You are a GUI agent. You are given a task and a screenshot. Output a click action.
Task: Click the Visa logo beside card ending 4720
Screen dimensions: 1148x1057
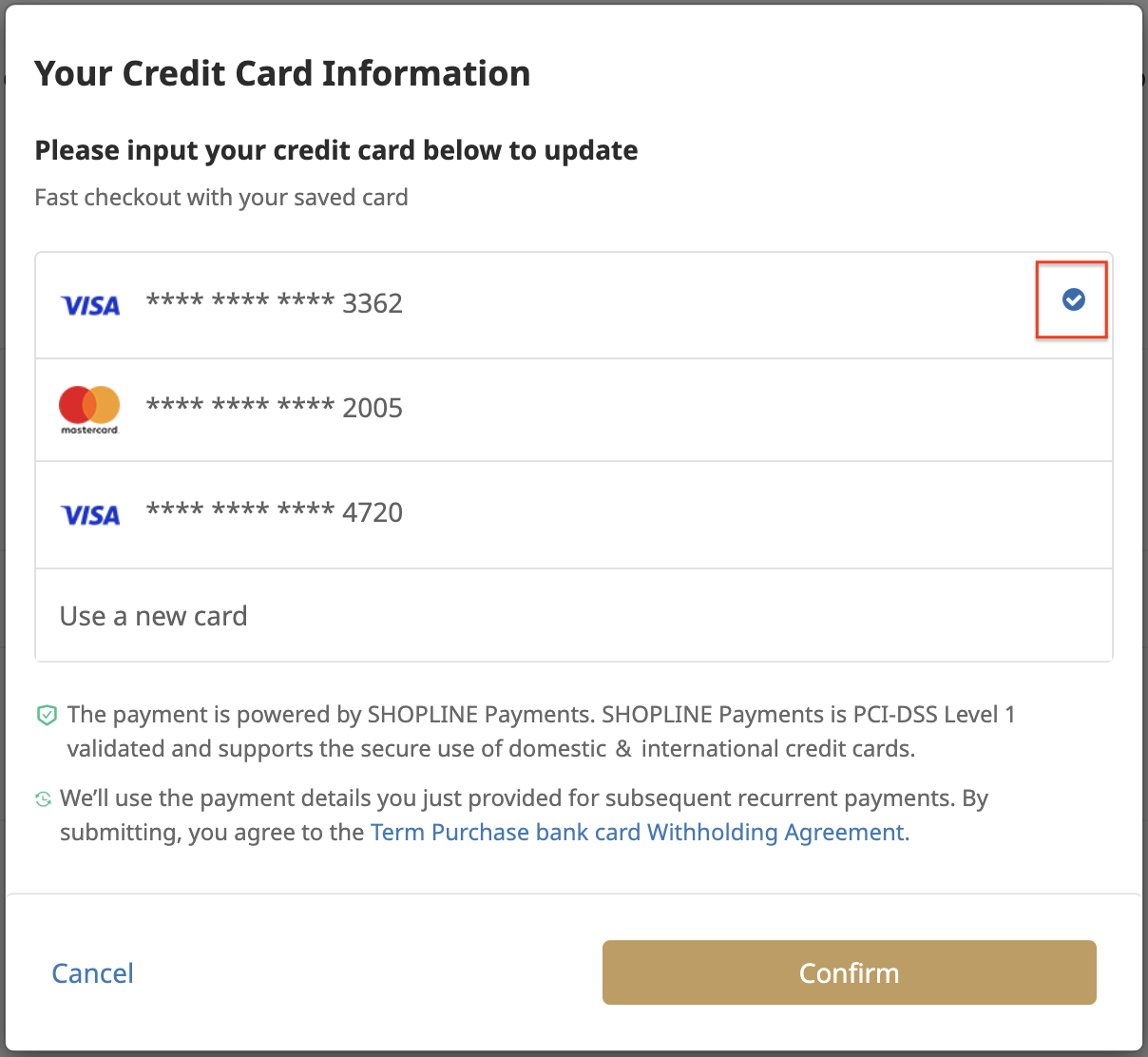pos(90,514)
